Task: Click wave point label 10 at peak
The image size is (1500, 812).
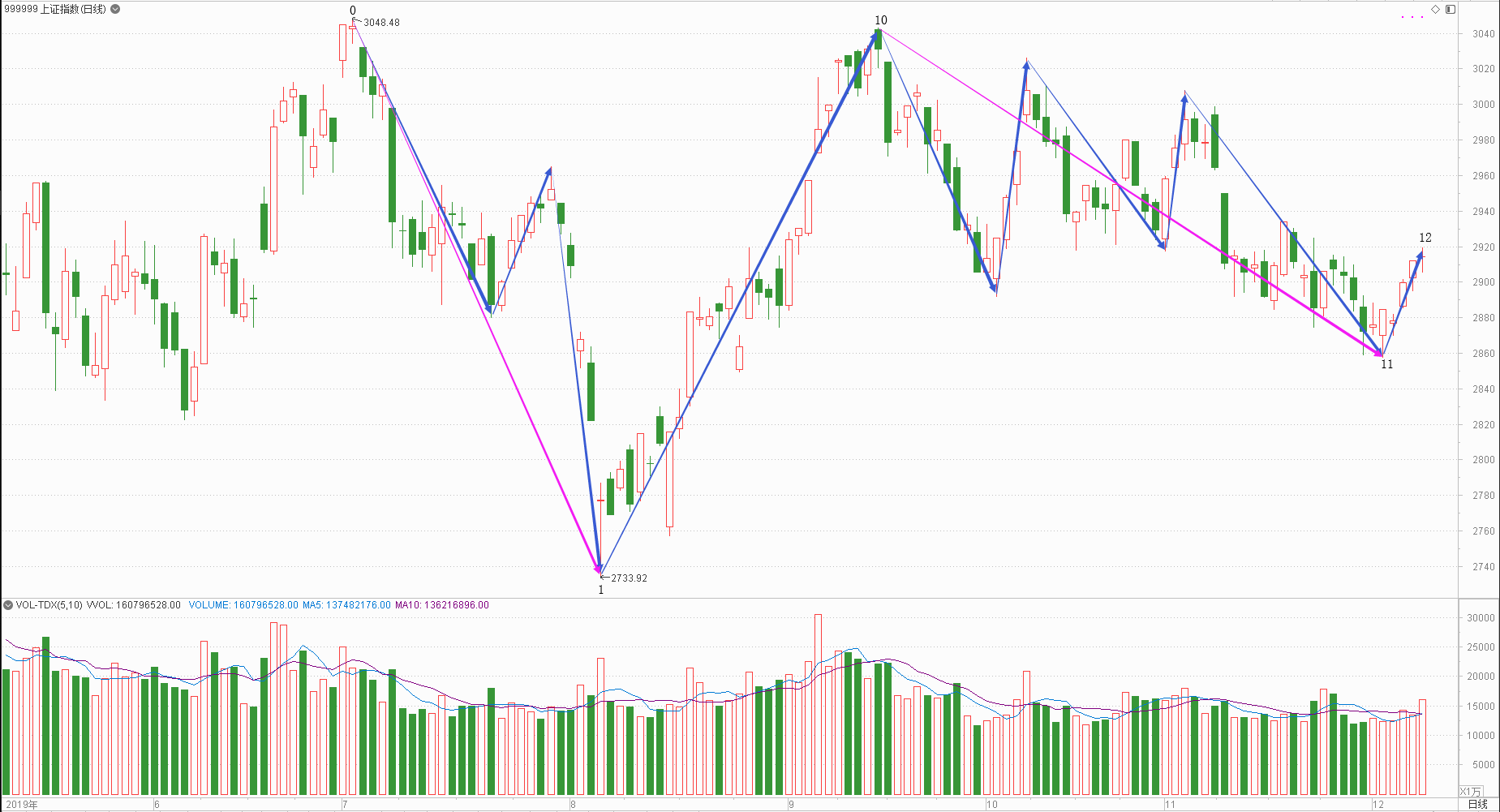Action: pos(881,20)
